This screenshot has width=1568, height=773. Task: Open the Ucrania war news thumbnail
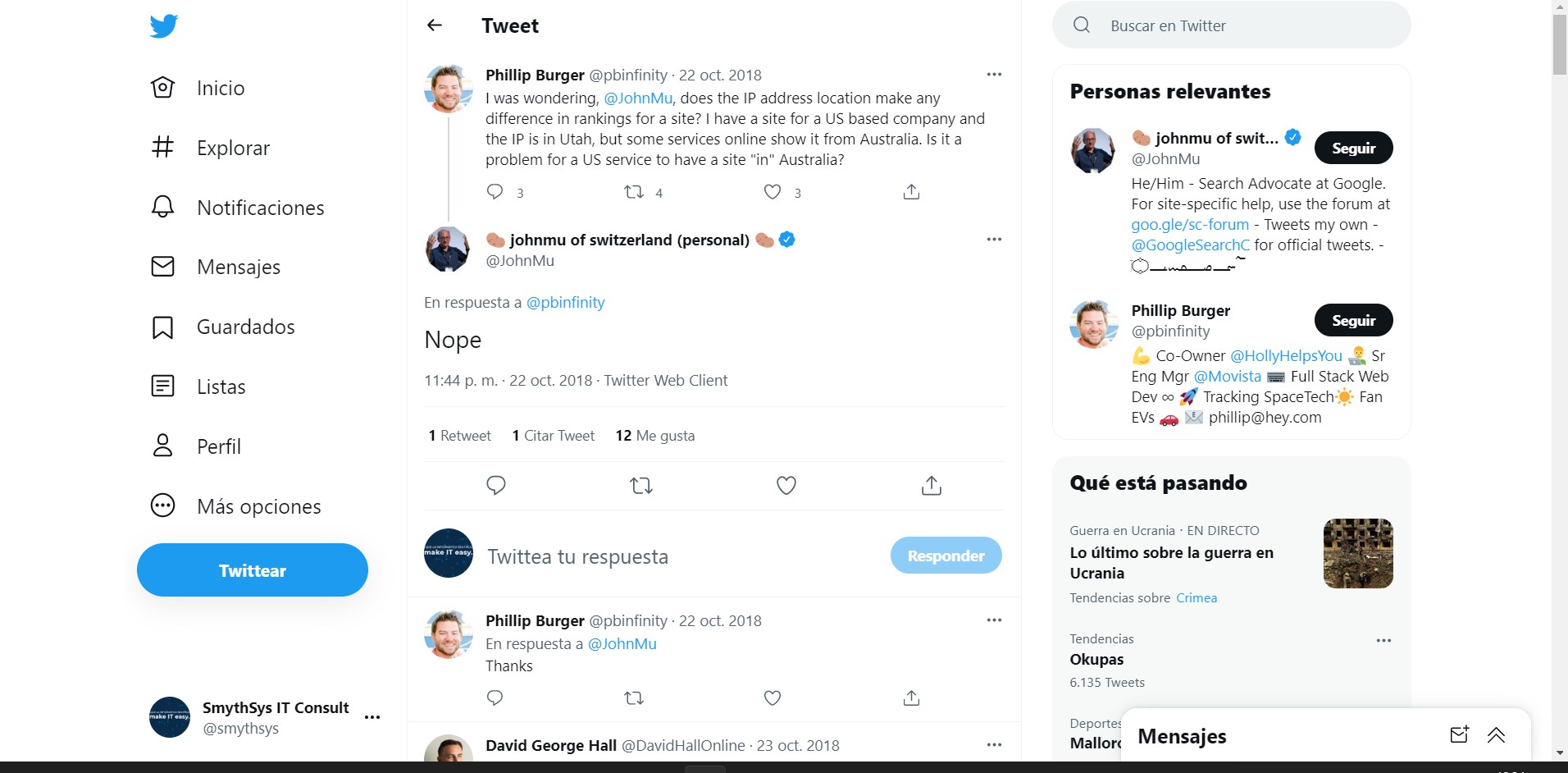[x=1357, y=553]
